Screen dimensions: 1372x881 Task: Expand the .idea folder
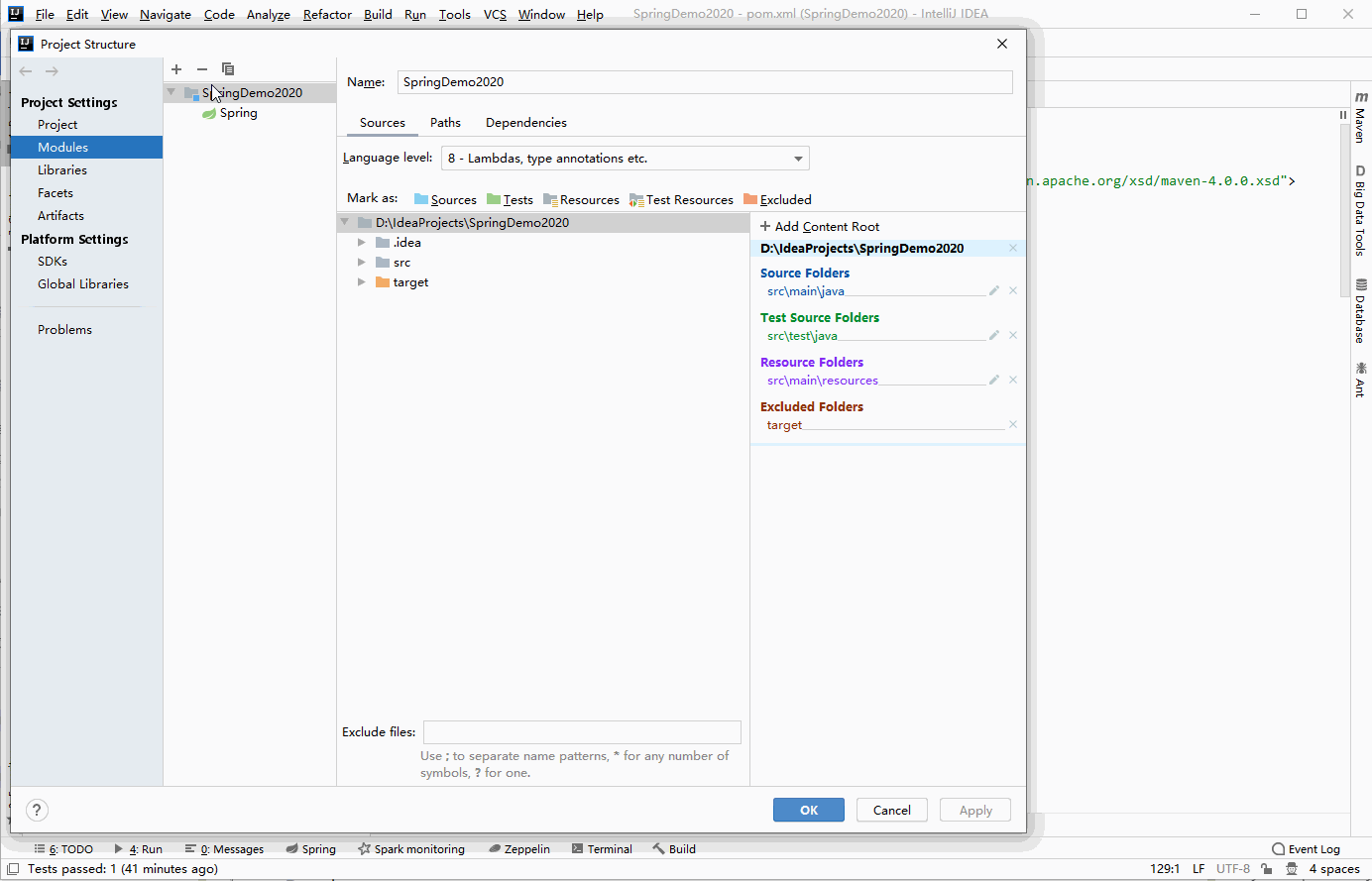362,243
